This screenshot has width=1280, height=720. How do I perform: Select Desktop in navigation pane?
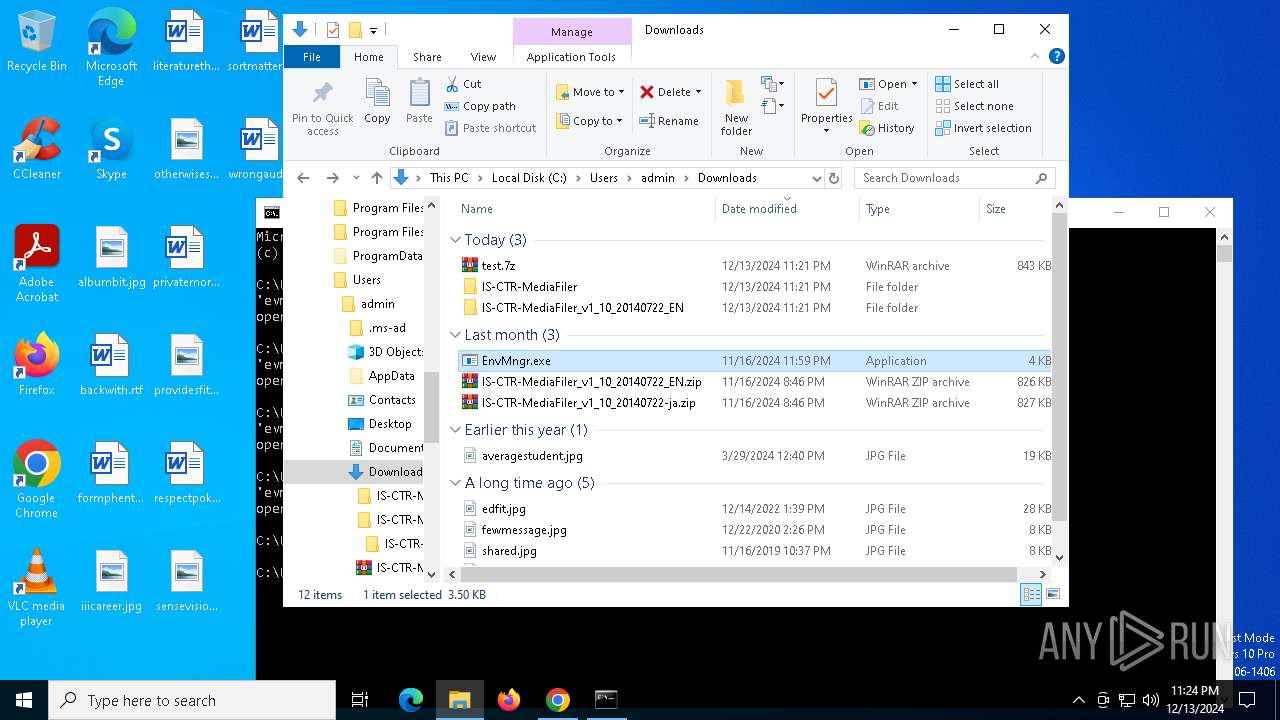tap(389, 424)
